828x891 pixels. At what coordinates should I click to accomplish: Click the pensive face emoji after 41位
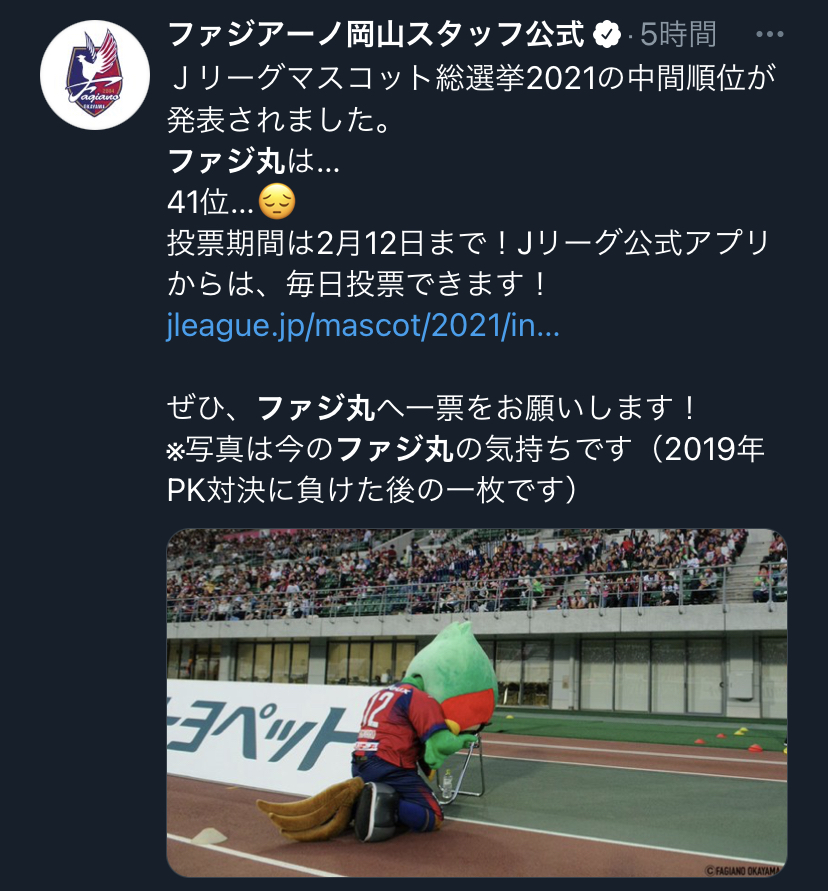277,202
